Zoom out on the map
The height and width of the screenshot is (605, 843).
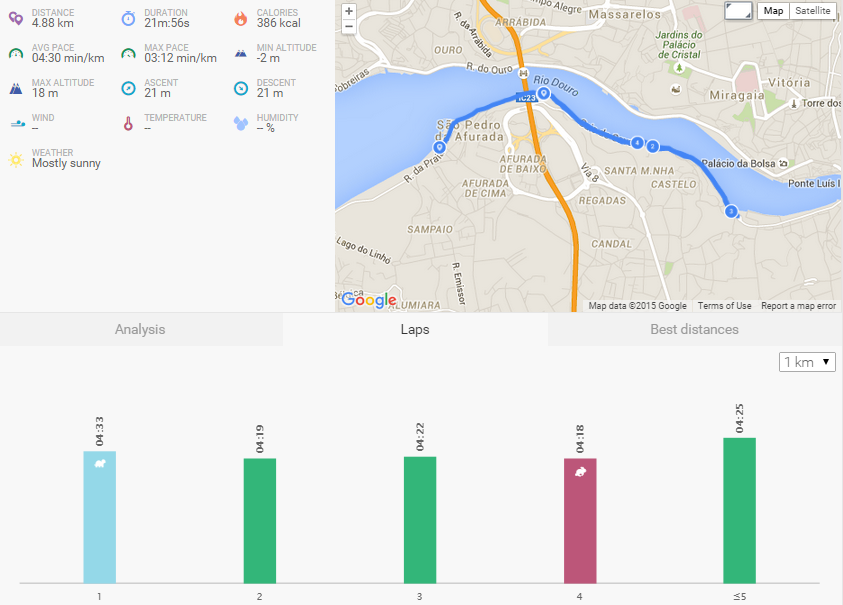pos(348,27)
